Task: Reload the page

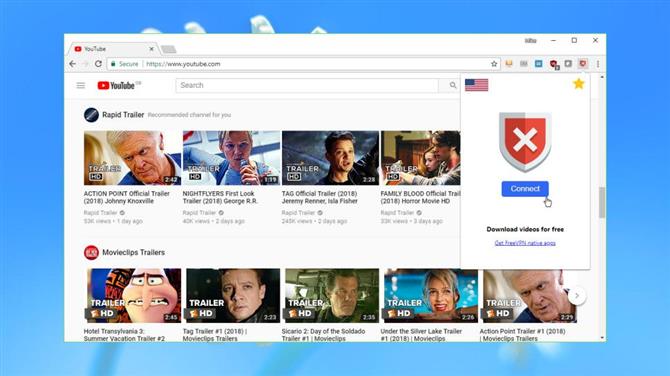Action: (98, 64)
